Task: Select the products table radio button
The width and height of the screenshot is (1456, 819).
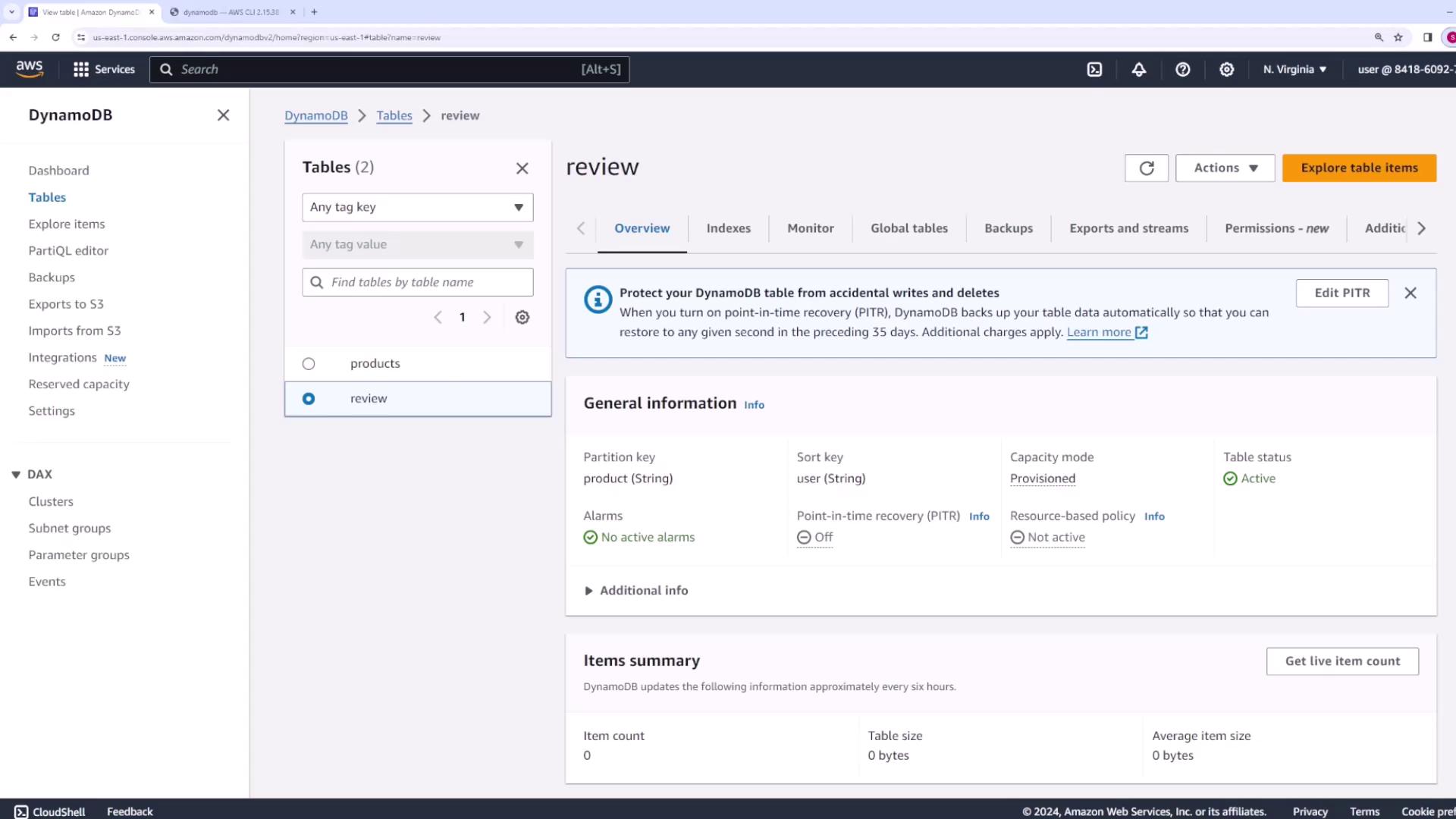Action: click(x=309, y=364)
